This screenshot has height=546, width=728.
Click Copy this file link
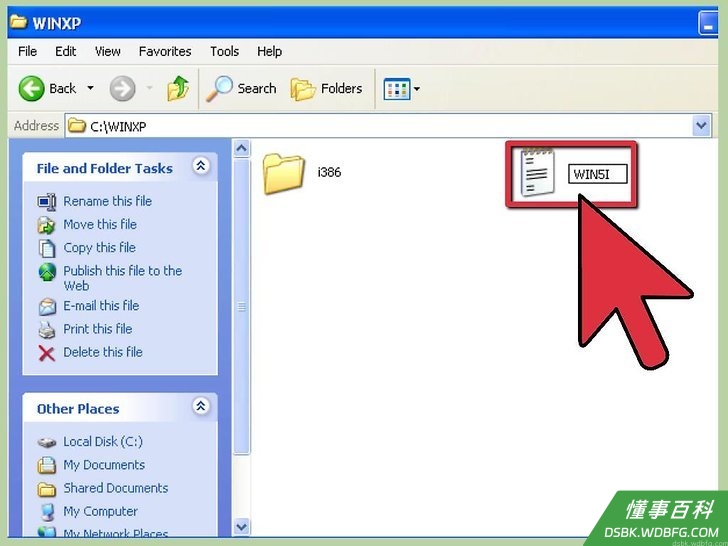click(x=100, y=247)
